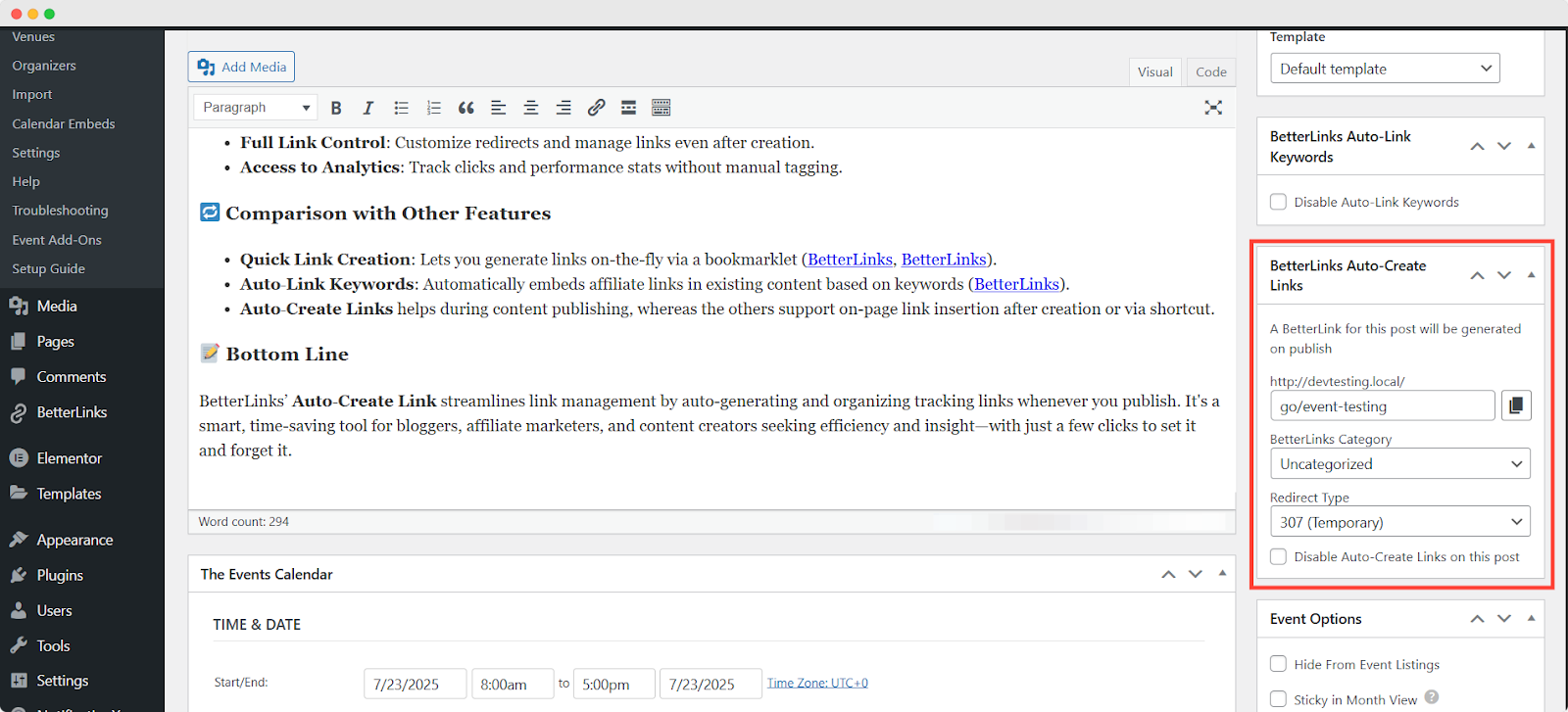The image size is (1568, 712).
Task: Insert Read More tag
Action: pyautogui.click(x=629, y=108)
